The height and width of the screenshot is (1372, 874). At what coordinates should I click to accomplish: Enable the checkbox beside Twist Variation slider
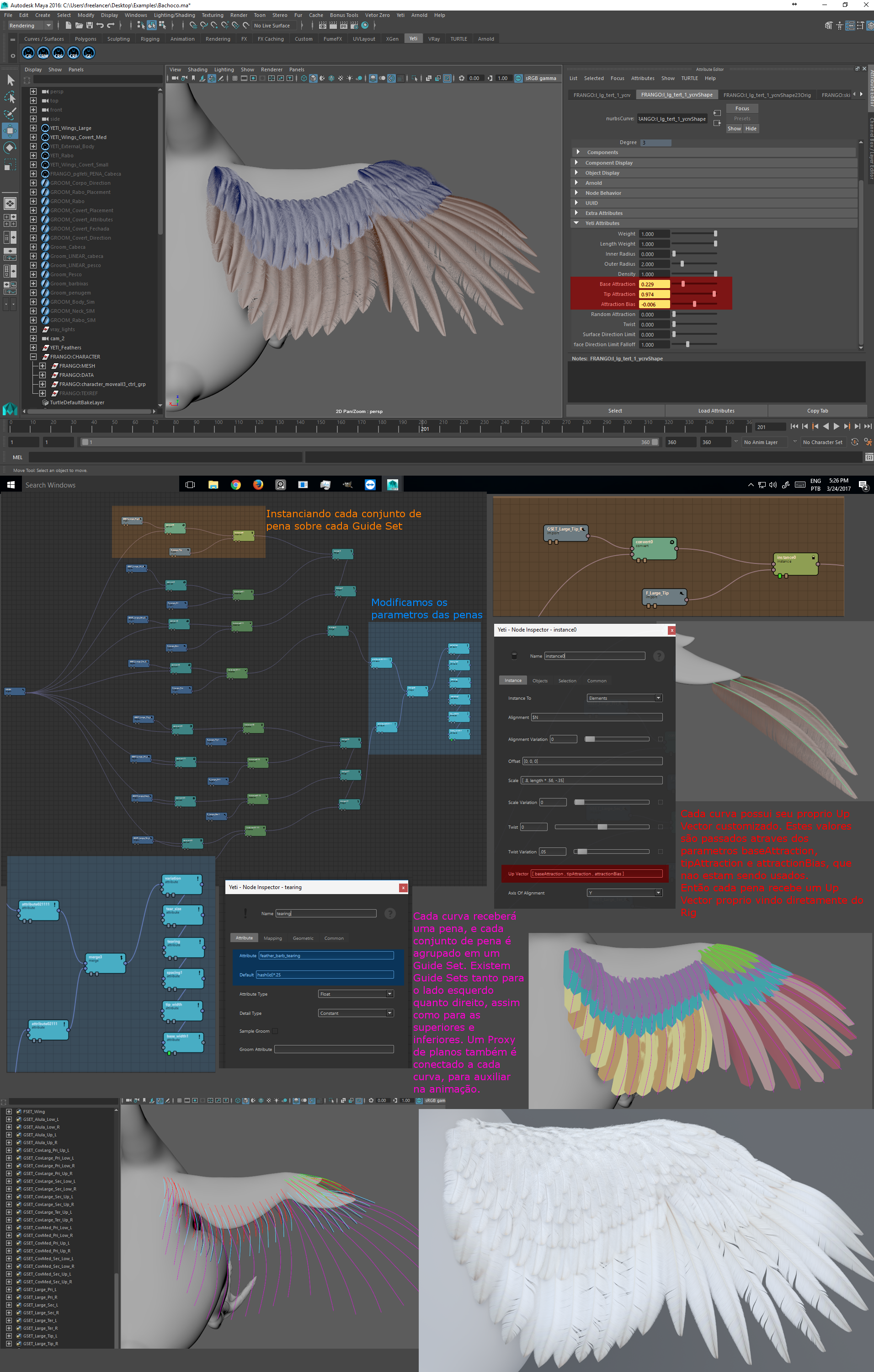(x=661, y=851)
